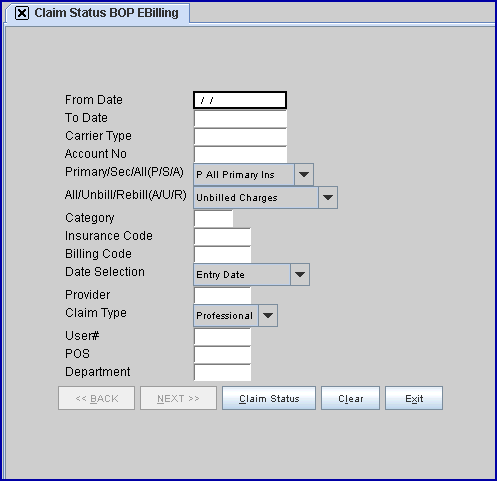Click the Claim Status button

coord(269,398)
